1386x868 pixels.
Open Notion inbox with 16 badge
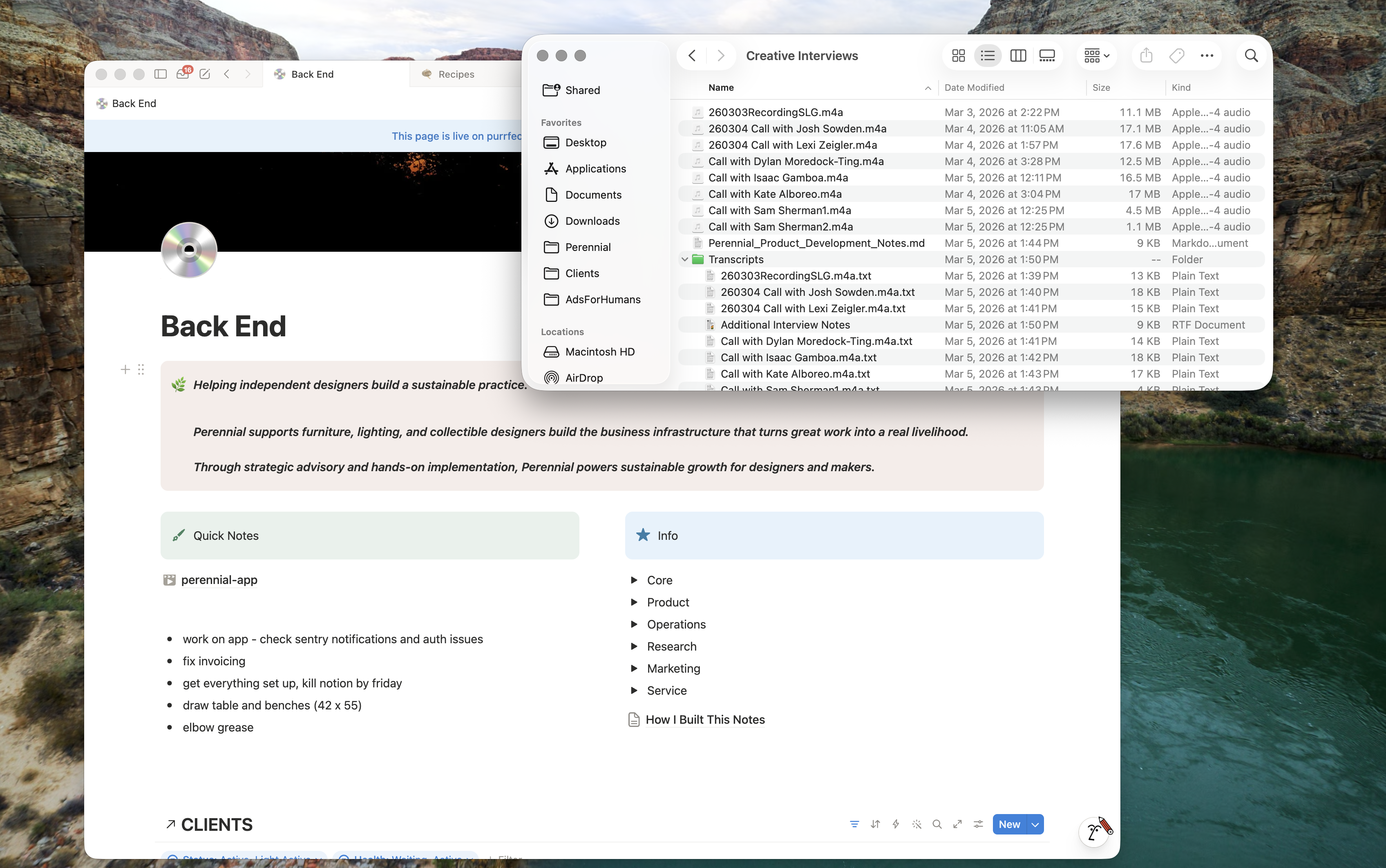pos(183,74)
